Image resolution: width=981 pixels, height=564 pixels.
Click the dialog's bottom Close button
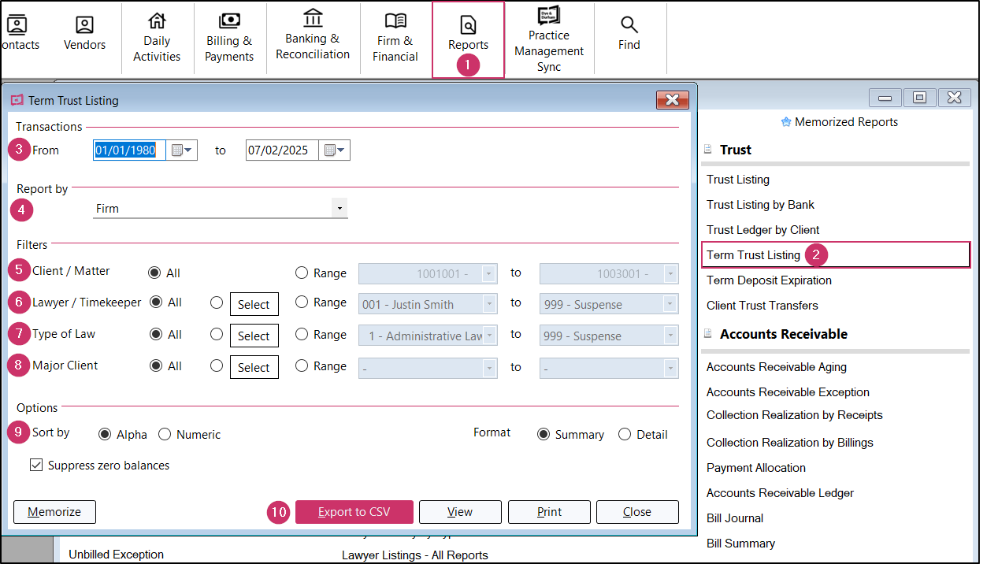pyautogui.click(x=637, y=511)
